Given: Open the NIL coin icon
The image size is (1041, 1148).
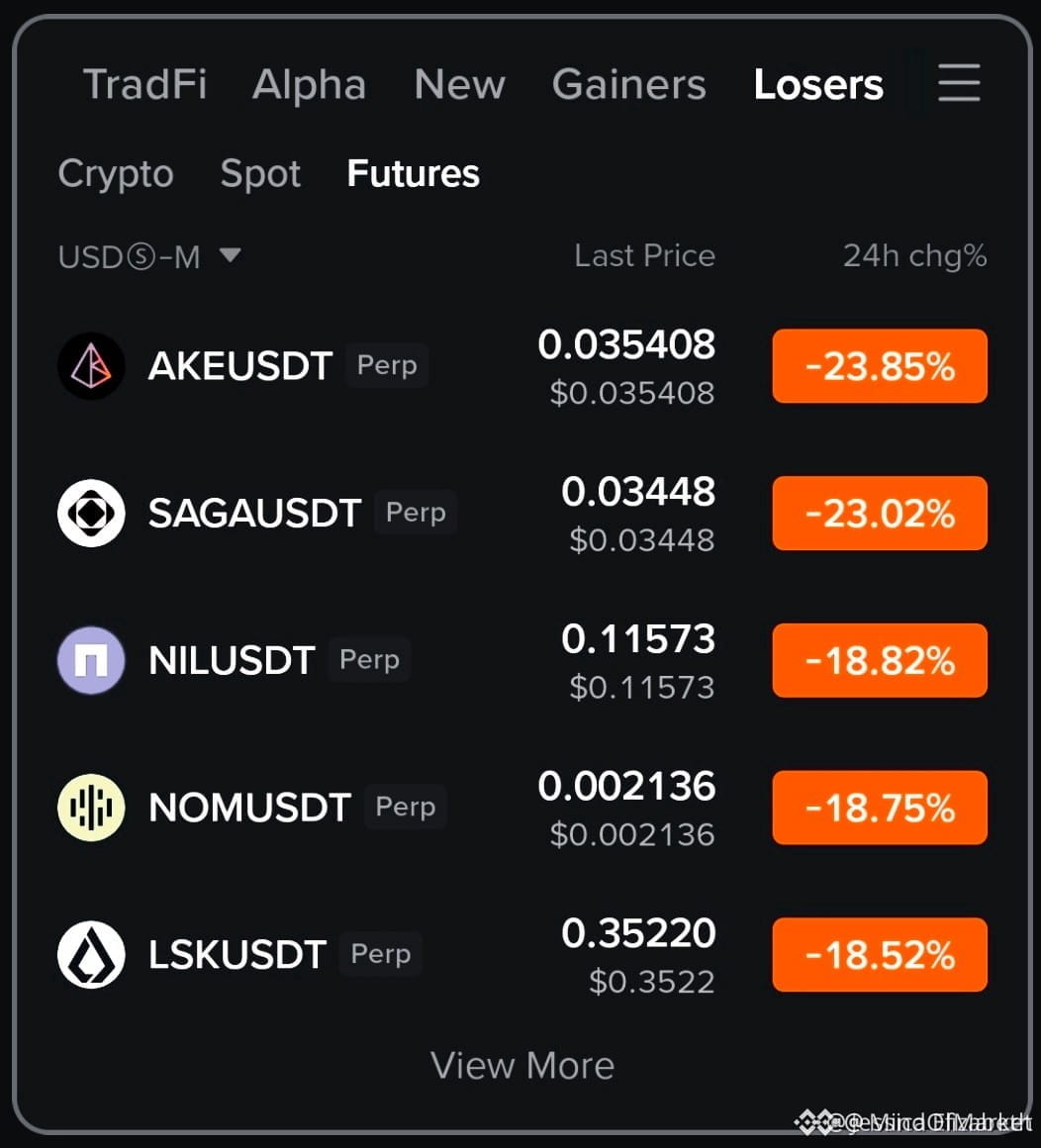Looking at the screenshot, I should pos(91,660).
